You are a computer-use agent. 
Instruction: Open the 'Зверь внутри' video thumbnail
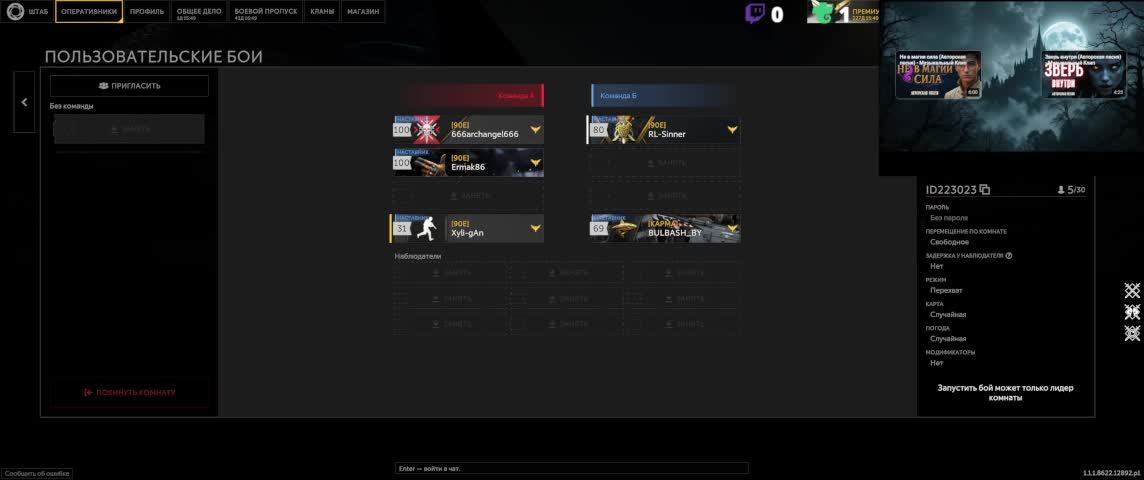pos(1083,75)
